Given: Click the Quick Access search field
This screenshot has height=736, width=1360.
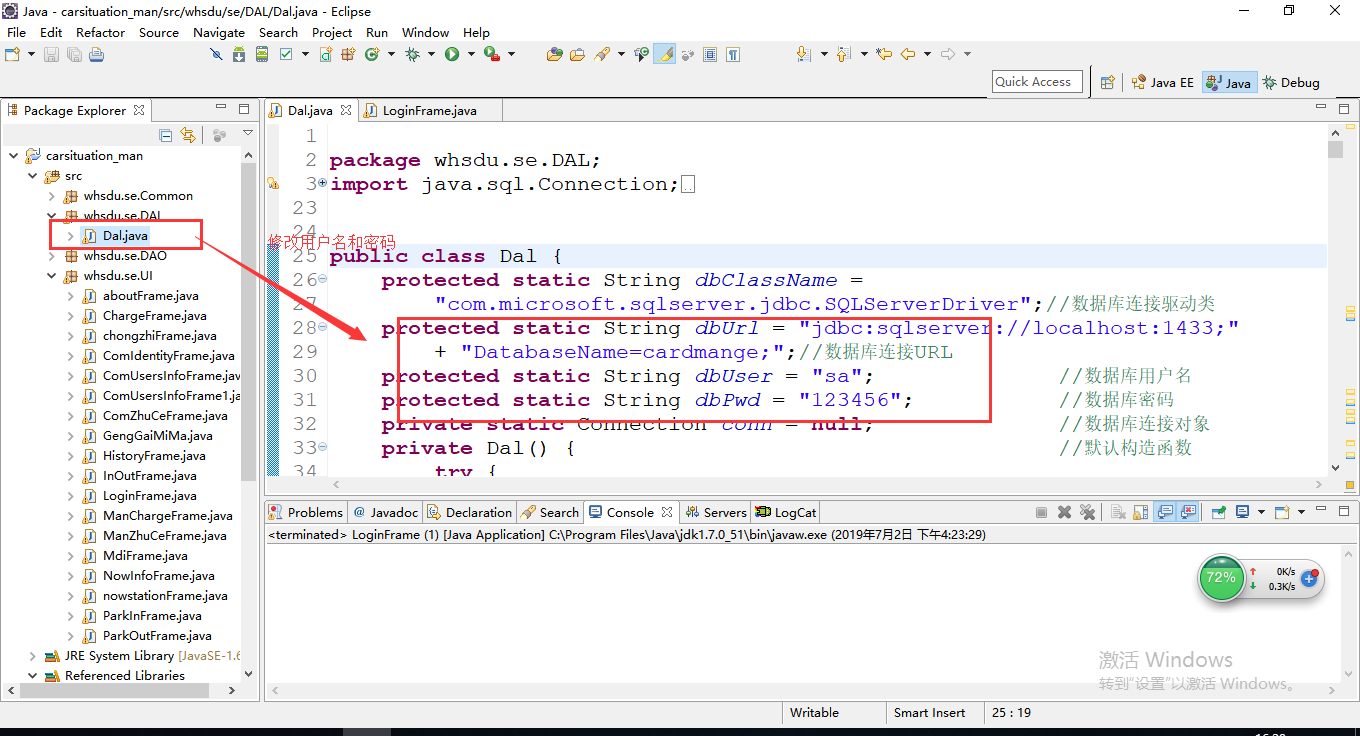Looking at the screenshot, I should coord(1037,82).
